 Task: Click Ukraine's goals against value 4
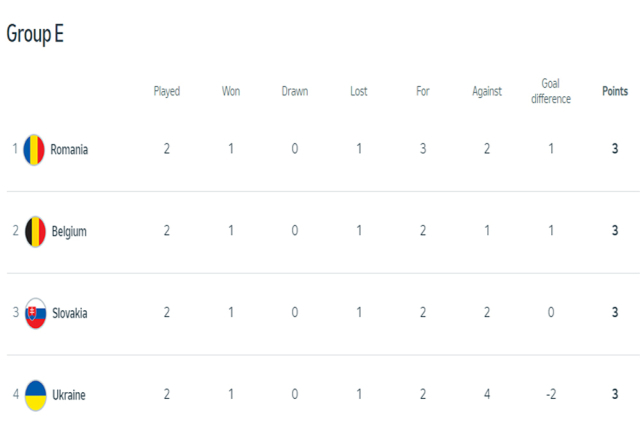[x=487, y=394]
